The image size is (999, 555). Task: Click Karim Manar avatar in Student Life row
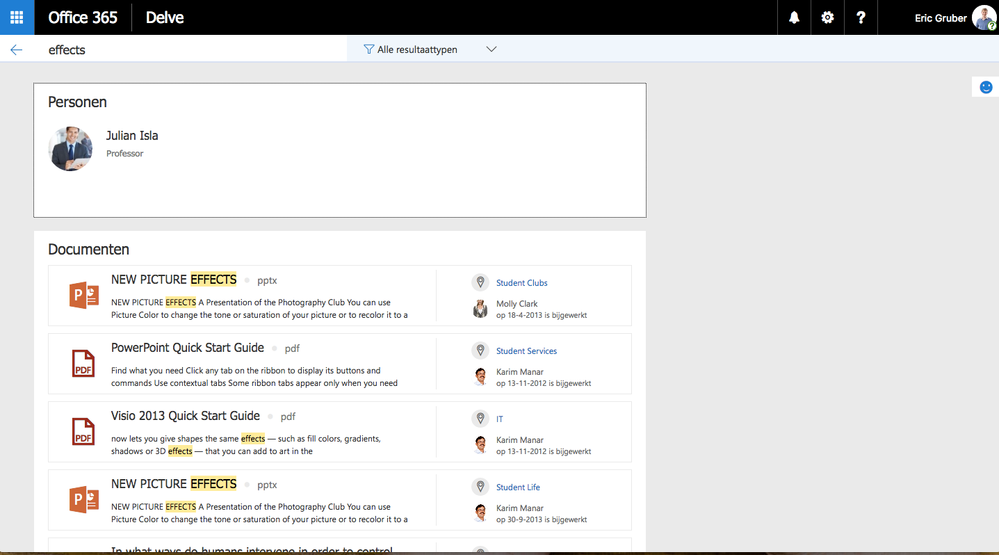click(x=480, y=513)
